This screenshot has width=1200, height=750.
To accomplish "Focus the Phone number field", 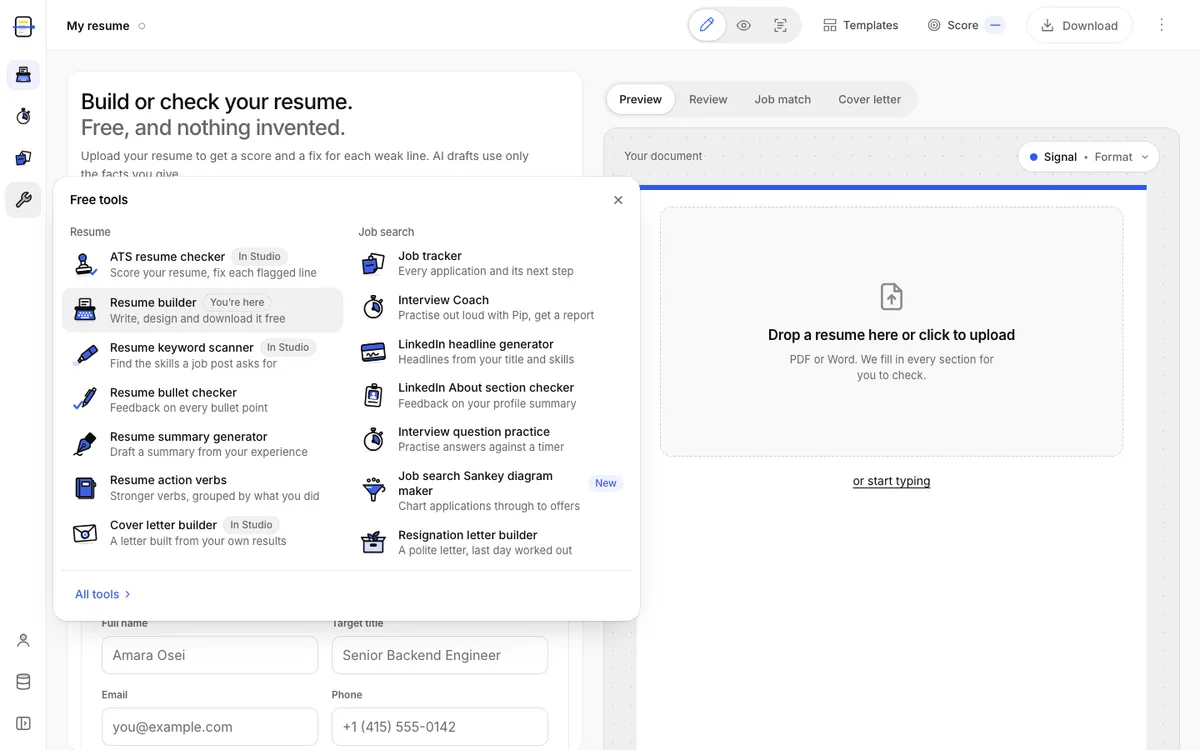I will [x=440, y=727].
